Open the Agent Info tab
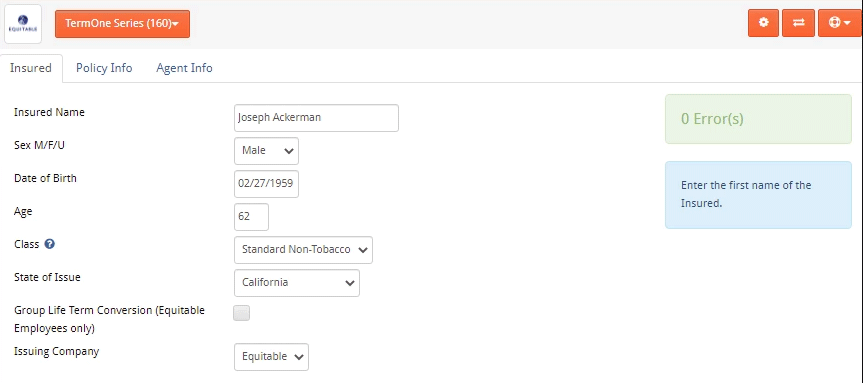The width and height of the screenshot is (863, 383). (184, 68)
